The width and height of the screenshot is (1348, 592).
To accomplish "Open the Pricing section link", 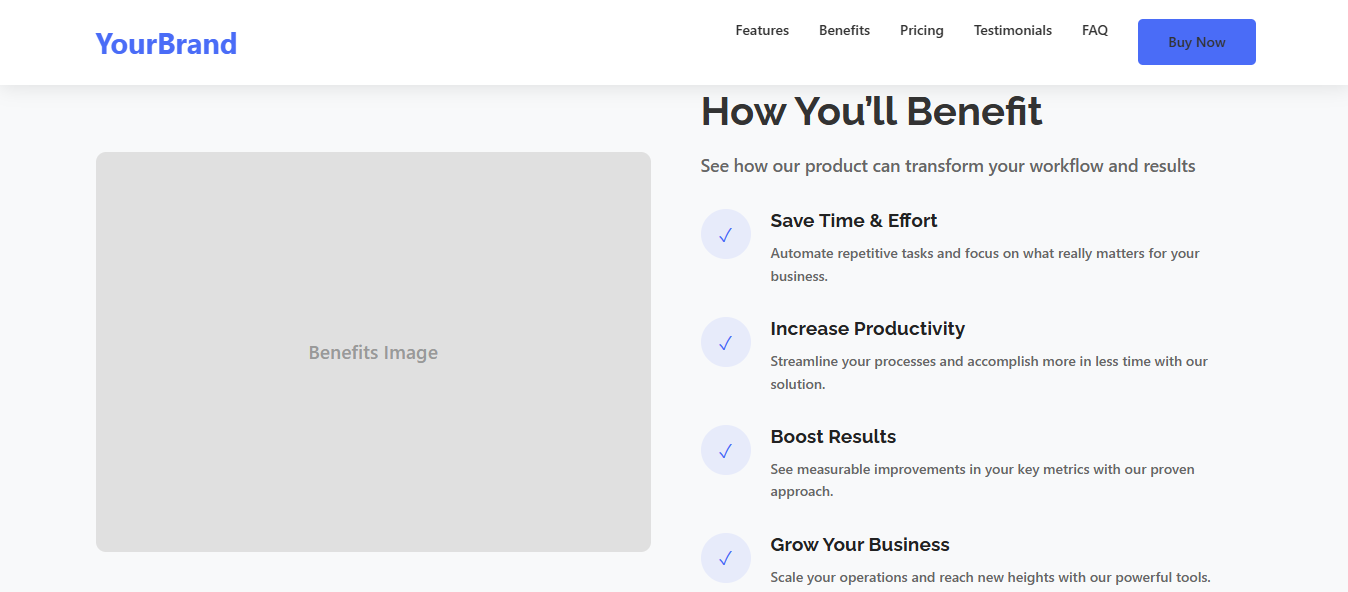I will (921, 30).
